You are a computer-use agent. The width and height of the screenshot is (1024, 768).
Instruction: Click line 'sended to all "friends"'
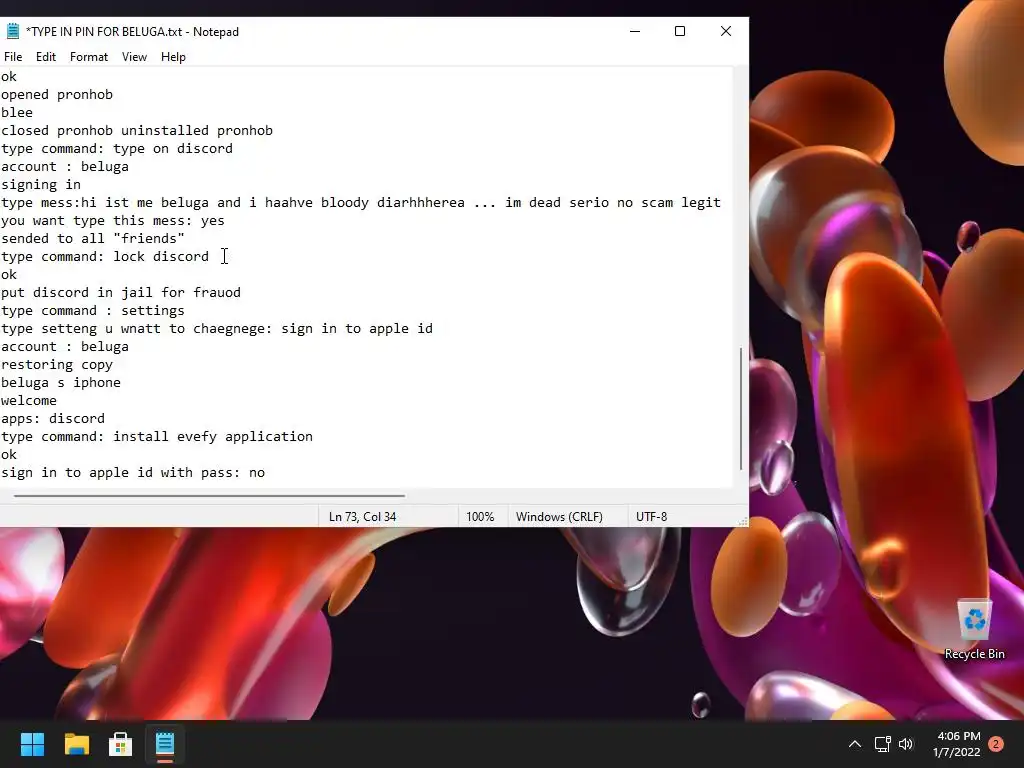pos(93,238)
